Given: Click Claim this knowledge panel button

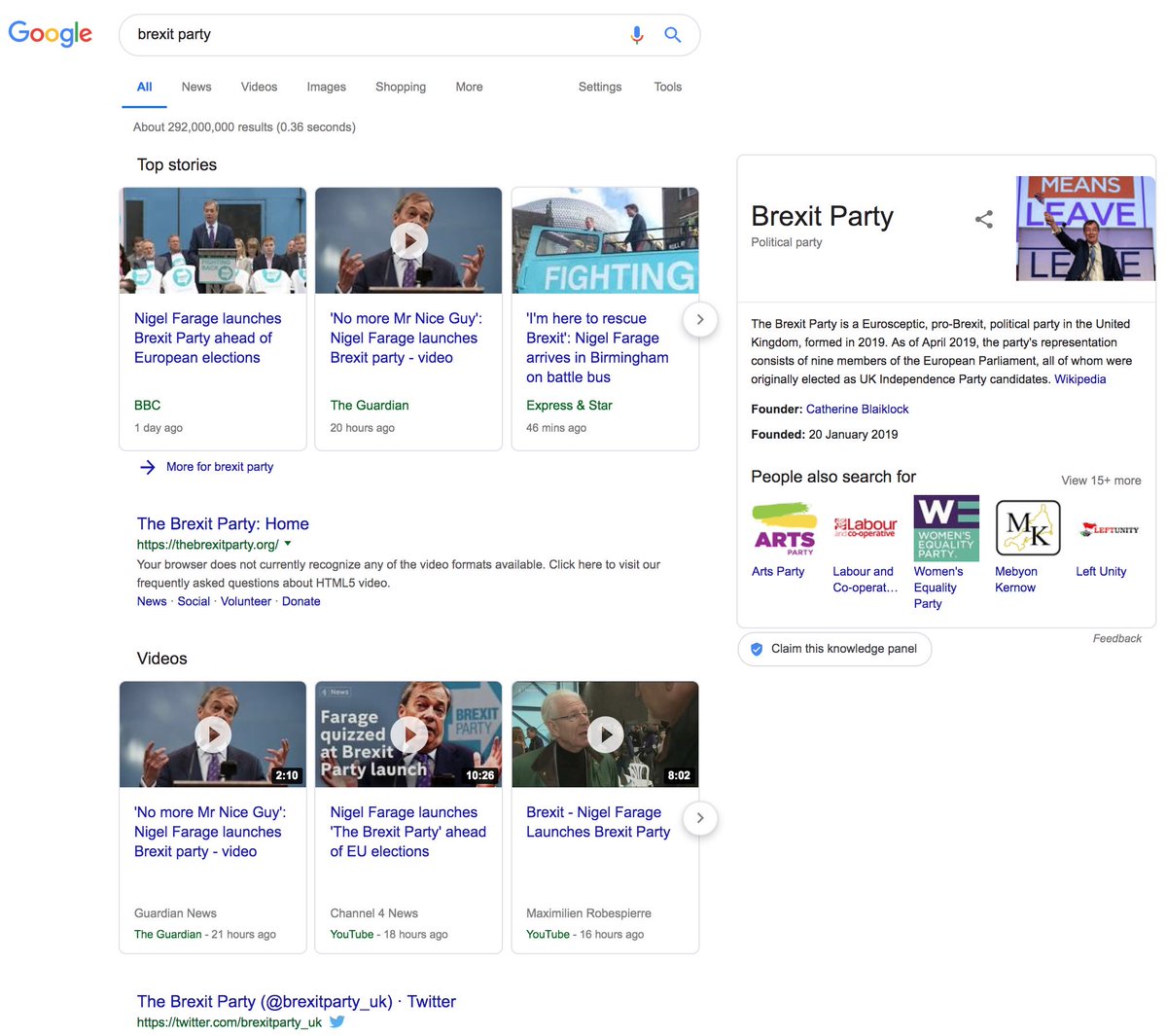Looking at the screenshot, I should [x=834, y=649].
